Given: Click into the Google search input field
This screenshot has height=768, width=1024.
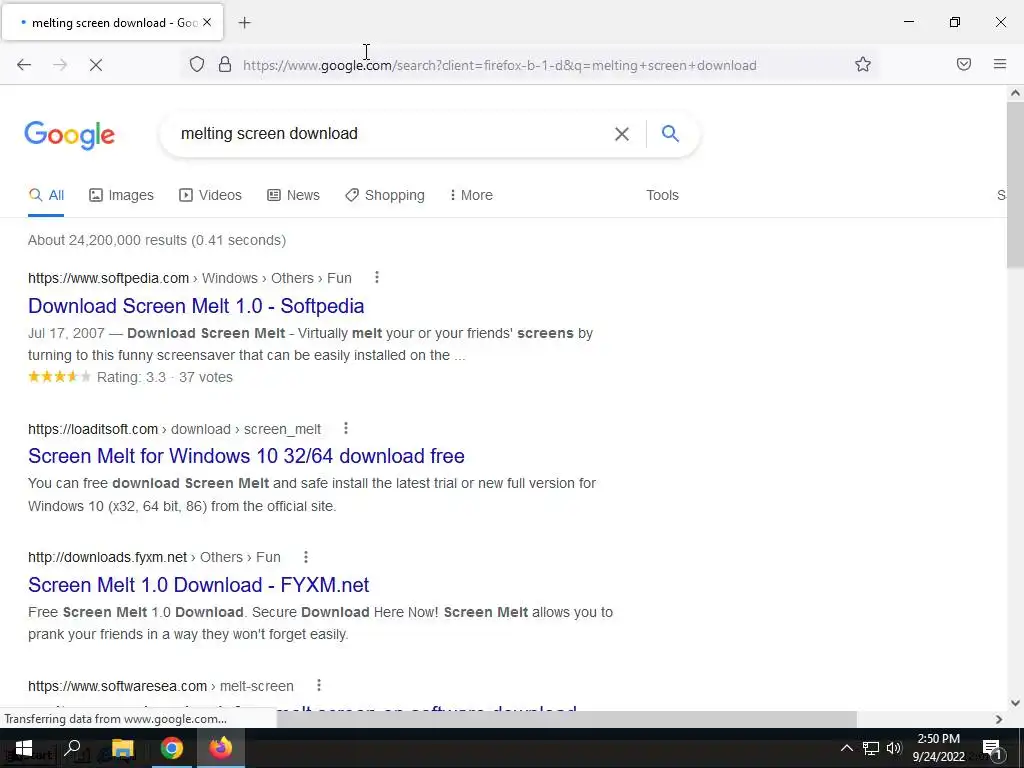Looking at the screenshot, I should 392,134.
